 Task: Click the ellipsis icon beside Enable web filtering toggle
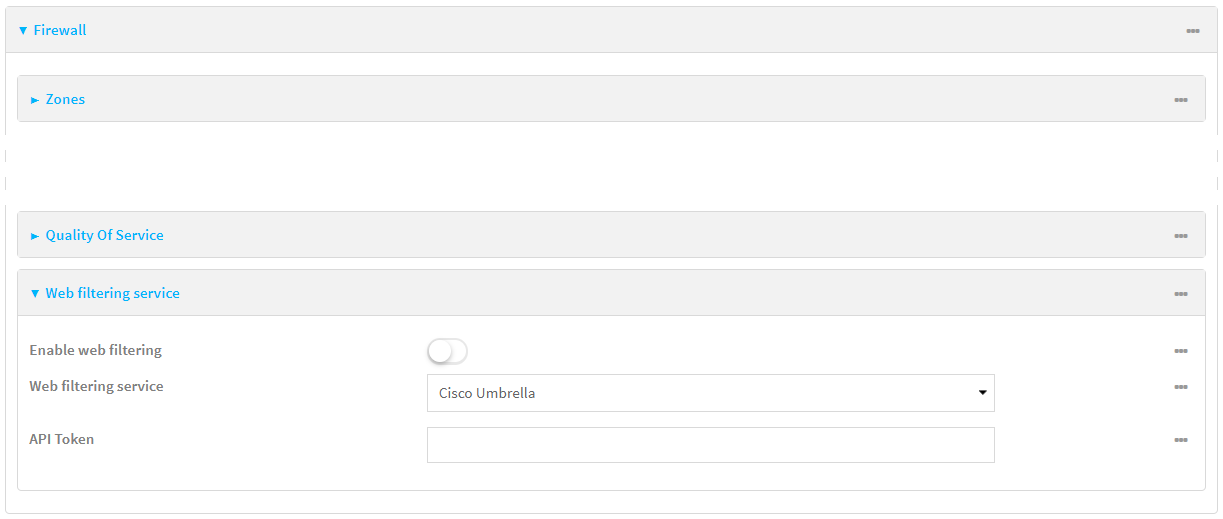pyautogui.click(x=1180, y=351)
